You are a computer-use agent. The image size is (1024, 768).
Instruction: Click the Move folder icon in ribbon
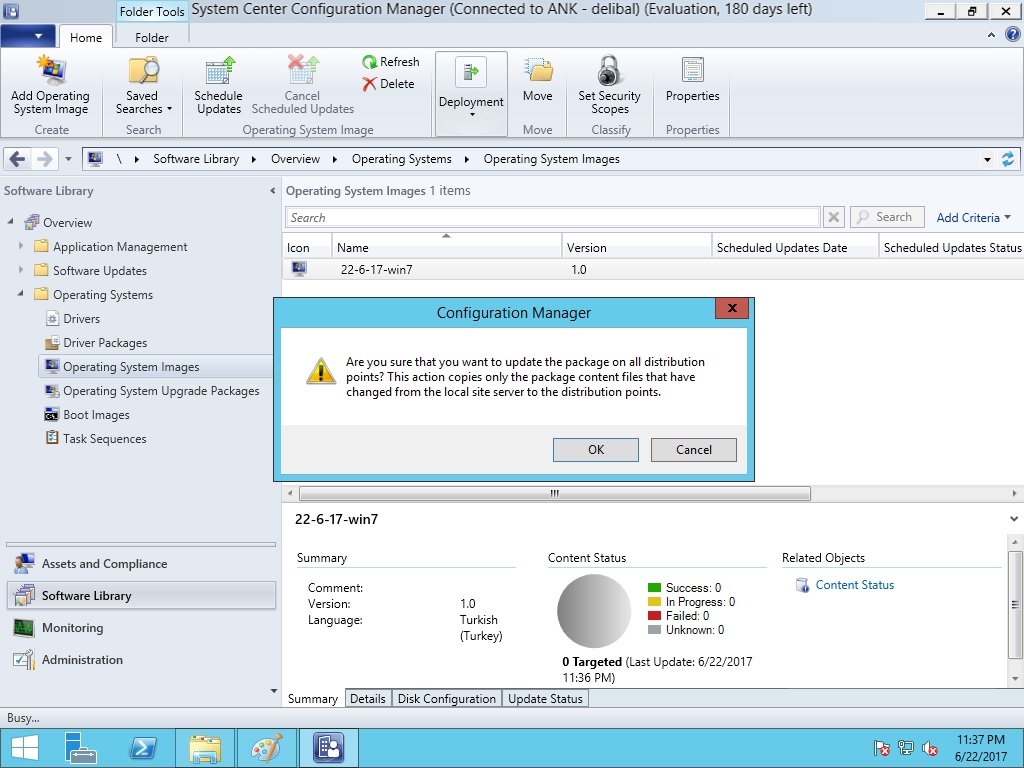(x=538, y=72)
